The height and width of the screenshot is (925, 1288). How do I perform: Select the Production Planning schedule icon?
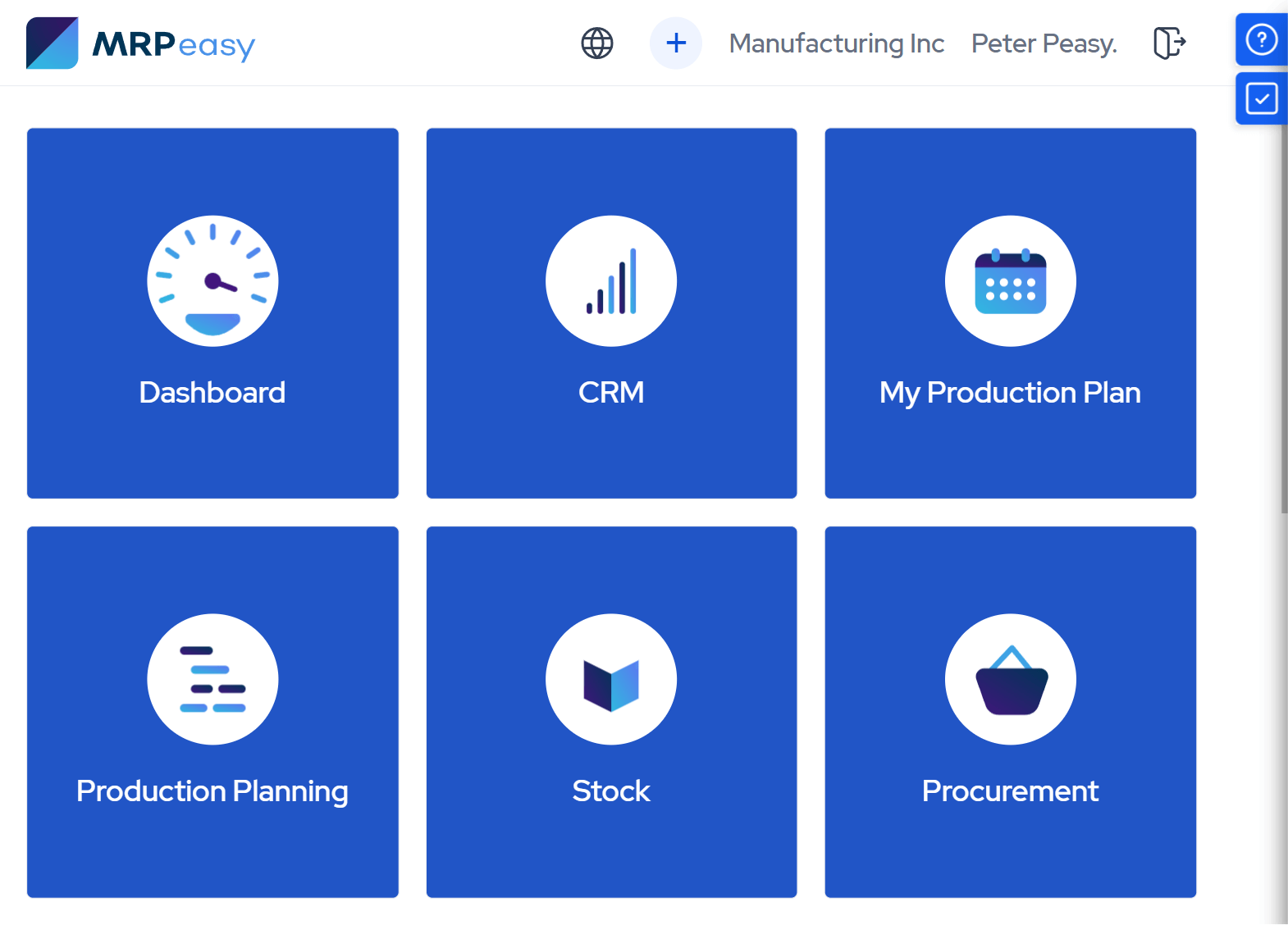(x=212, y=680)
